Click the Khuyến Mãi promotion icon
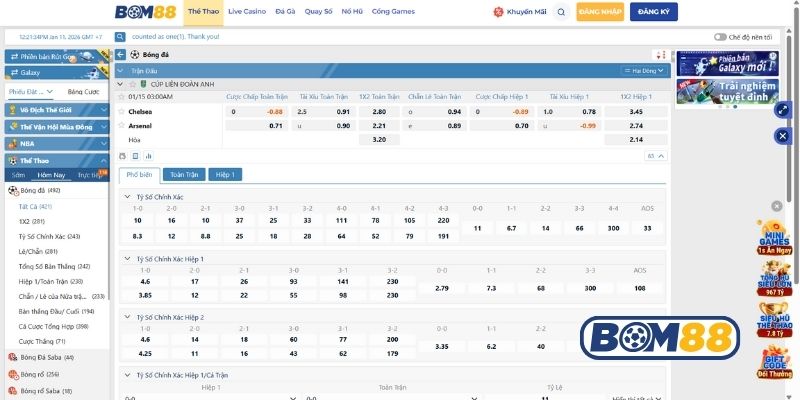This screenshot has width=800, height=400. point(498,12)
